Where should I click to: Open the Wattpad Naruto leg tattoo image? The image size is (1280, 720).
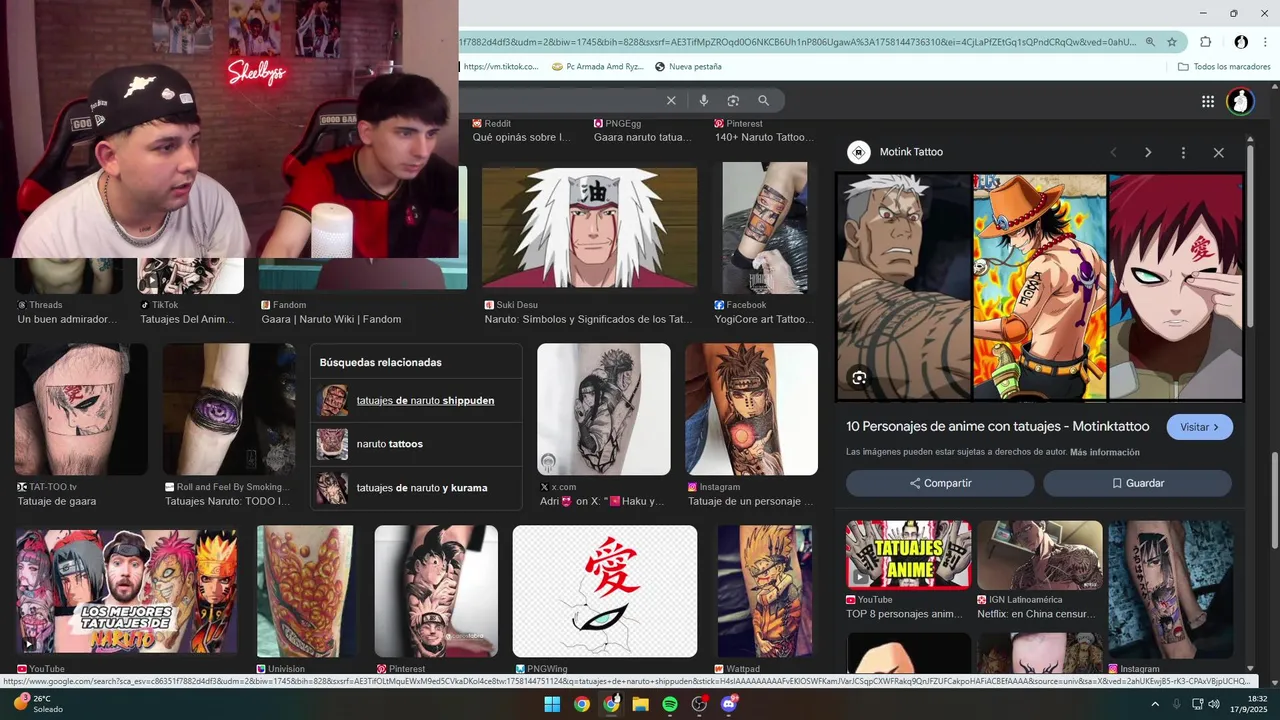click(x=764, y=590)
